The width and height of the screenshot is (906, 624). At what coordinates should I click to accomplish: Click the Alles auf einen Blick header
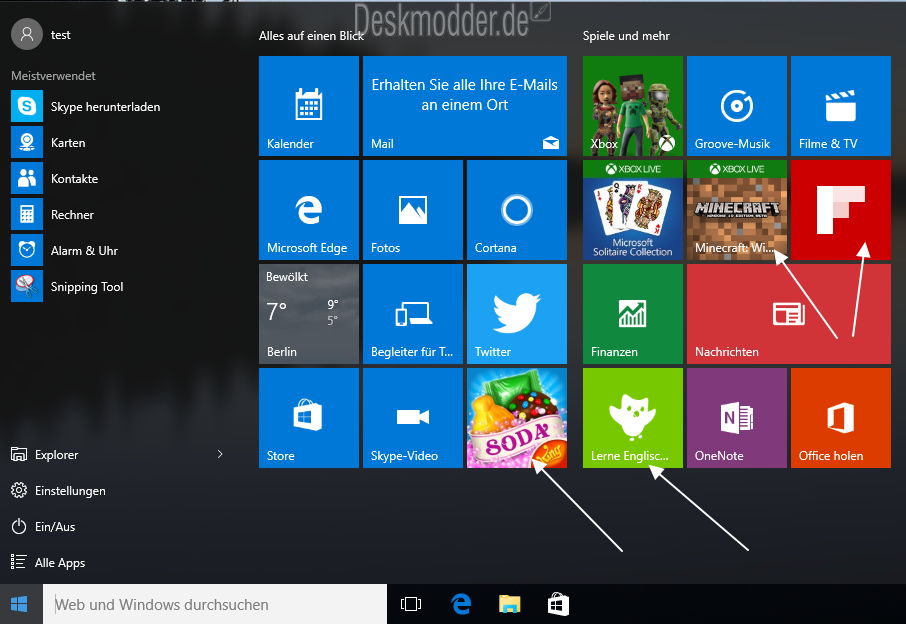coord(311,36)
